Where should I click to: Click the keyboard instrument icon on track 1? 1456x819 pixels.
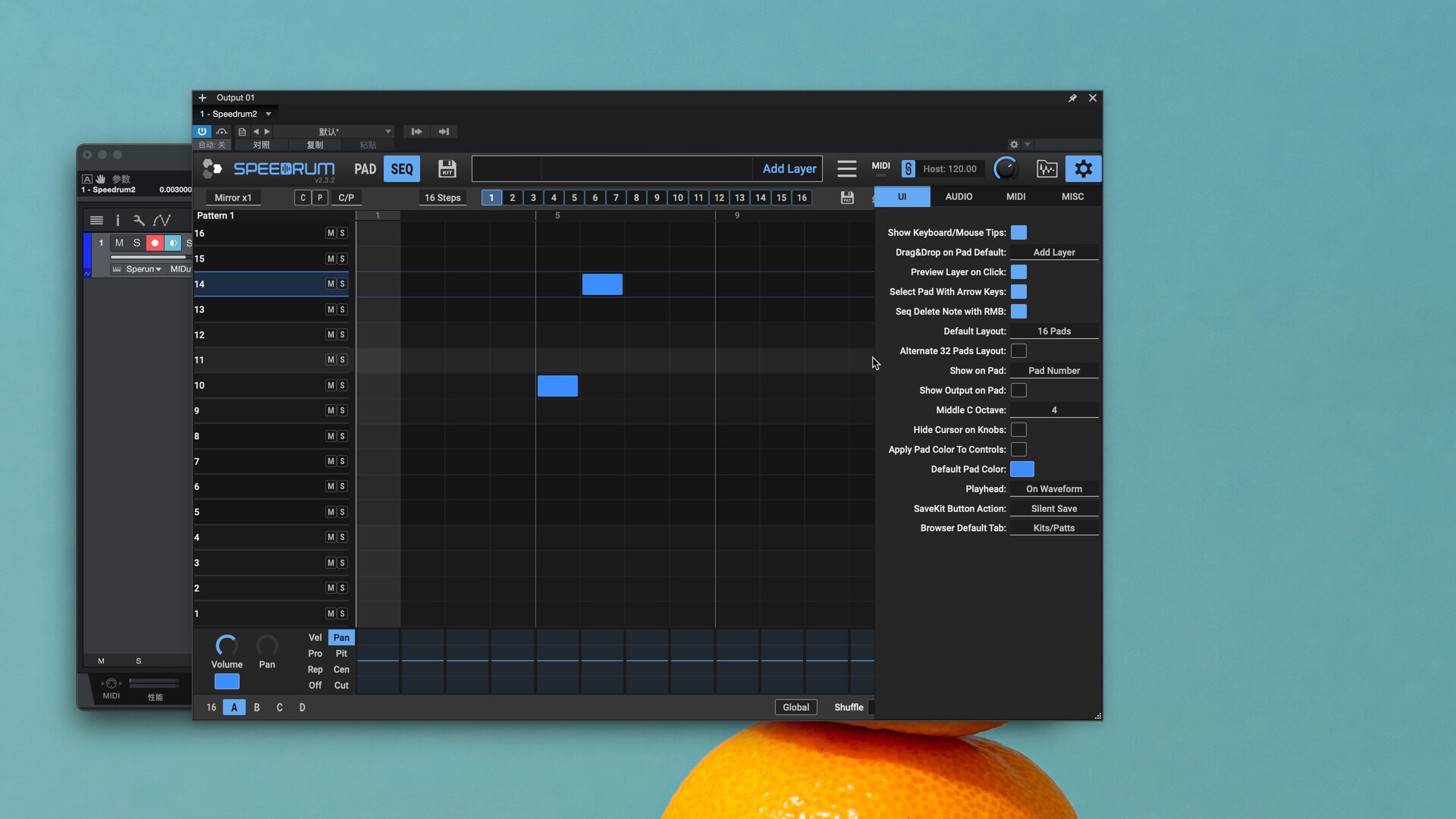coord(117,269)
